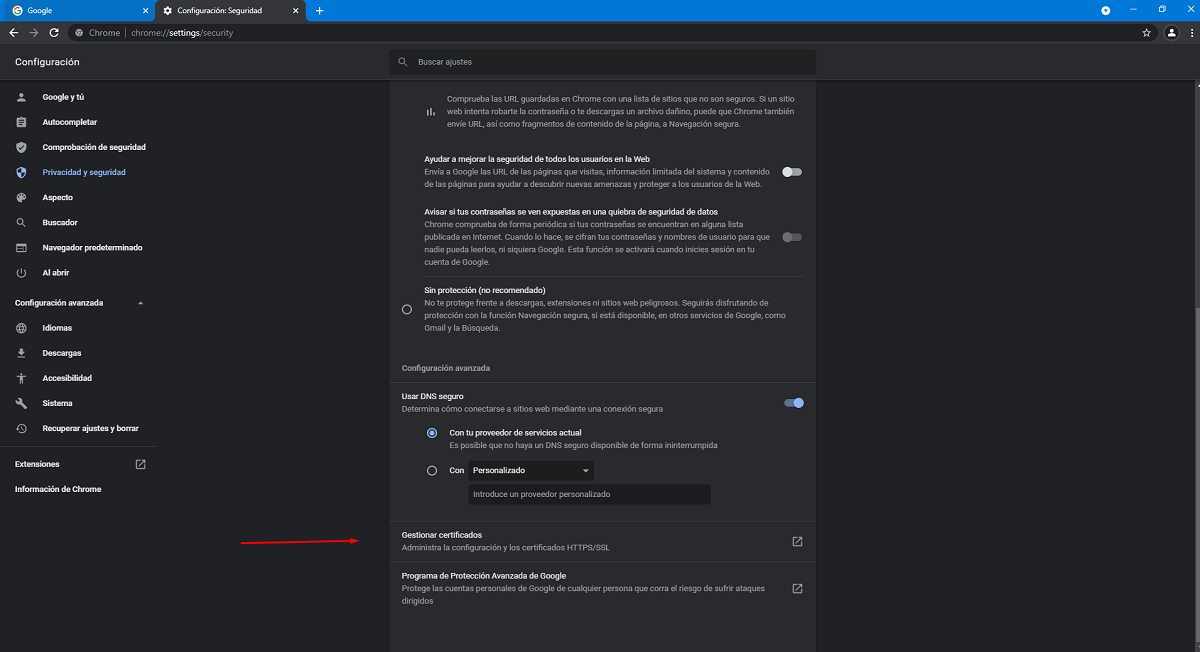1200x652 pixels.
Task: Click the address bar URL
Action: [x=182, y=33]
